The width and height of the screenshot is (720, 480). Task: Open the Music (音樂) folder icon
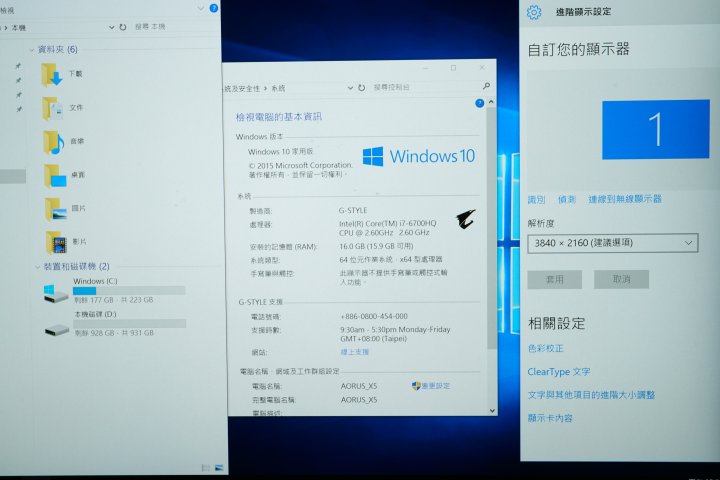[54, 142]
